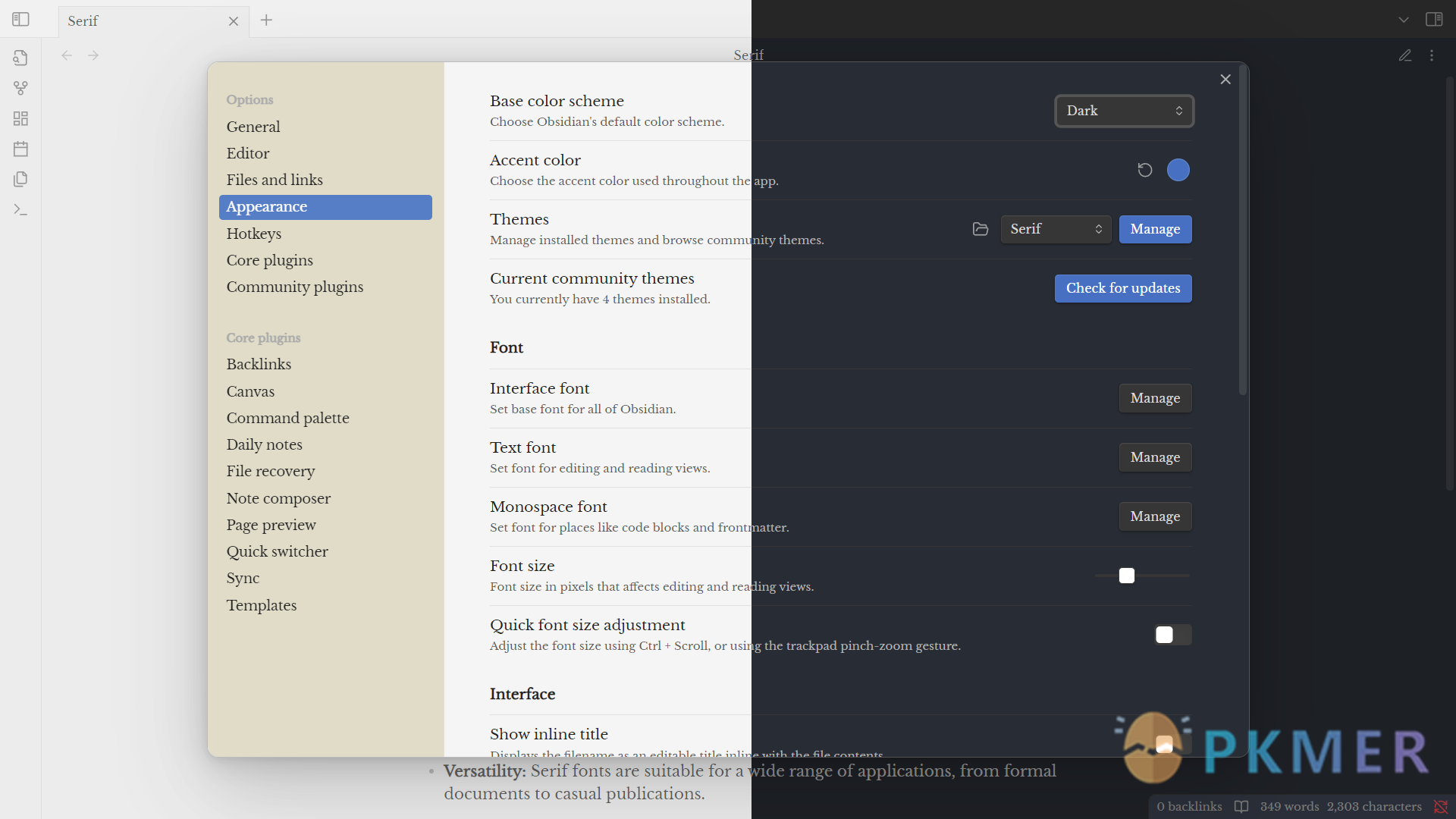Image resolution: width=1456 pixels, height=819 pixels.
Task: Open Daily notes plugin settings
Action: (325, 444)
